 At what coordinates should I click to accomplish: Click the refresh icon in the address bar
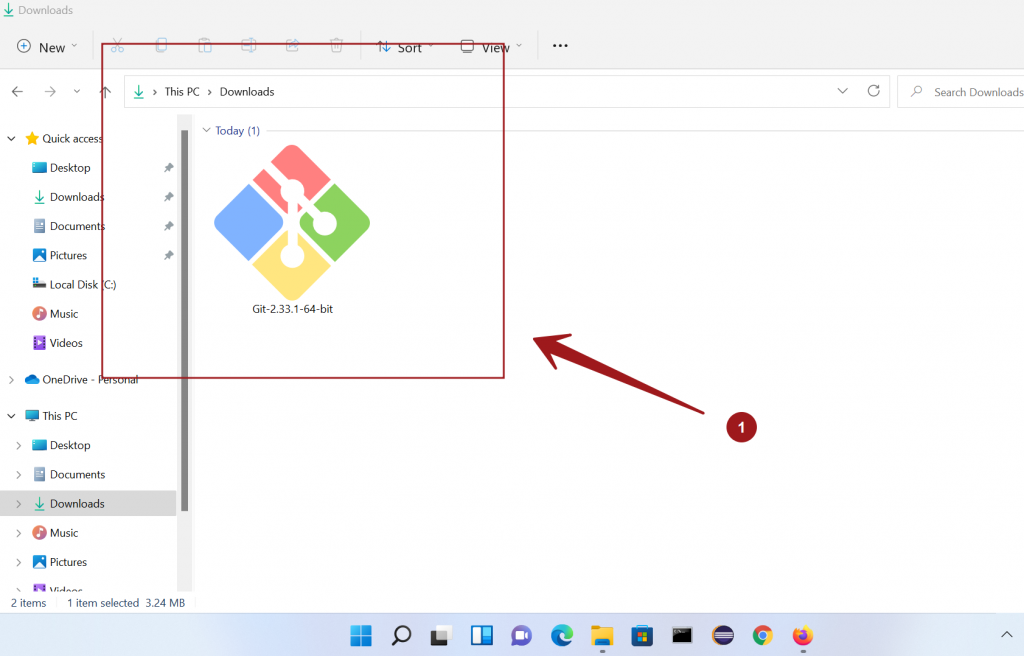tap(873, 91)
